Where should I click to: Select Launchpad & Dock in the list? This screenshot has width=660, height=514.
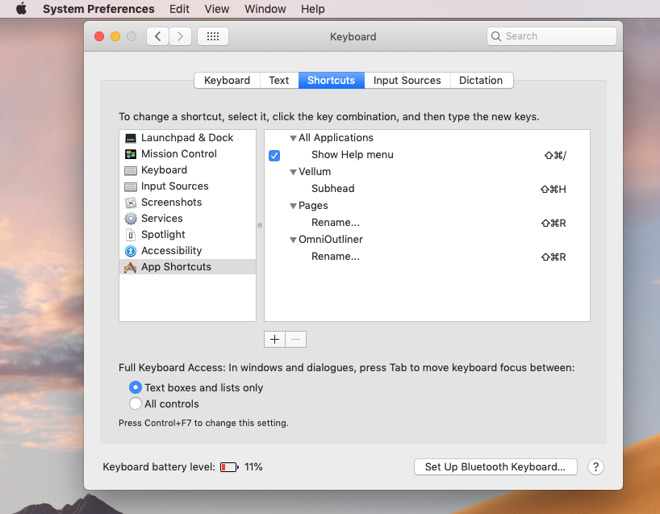pos(188,138)
